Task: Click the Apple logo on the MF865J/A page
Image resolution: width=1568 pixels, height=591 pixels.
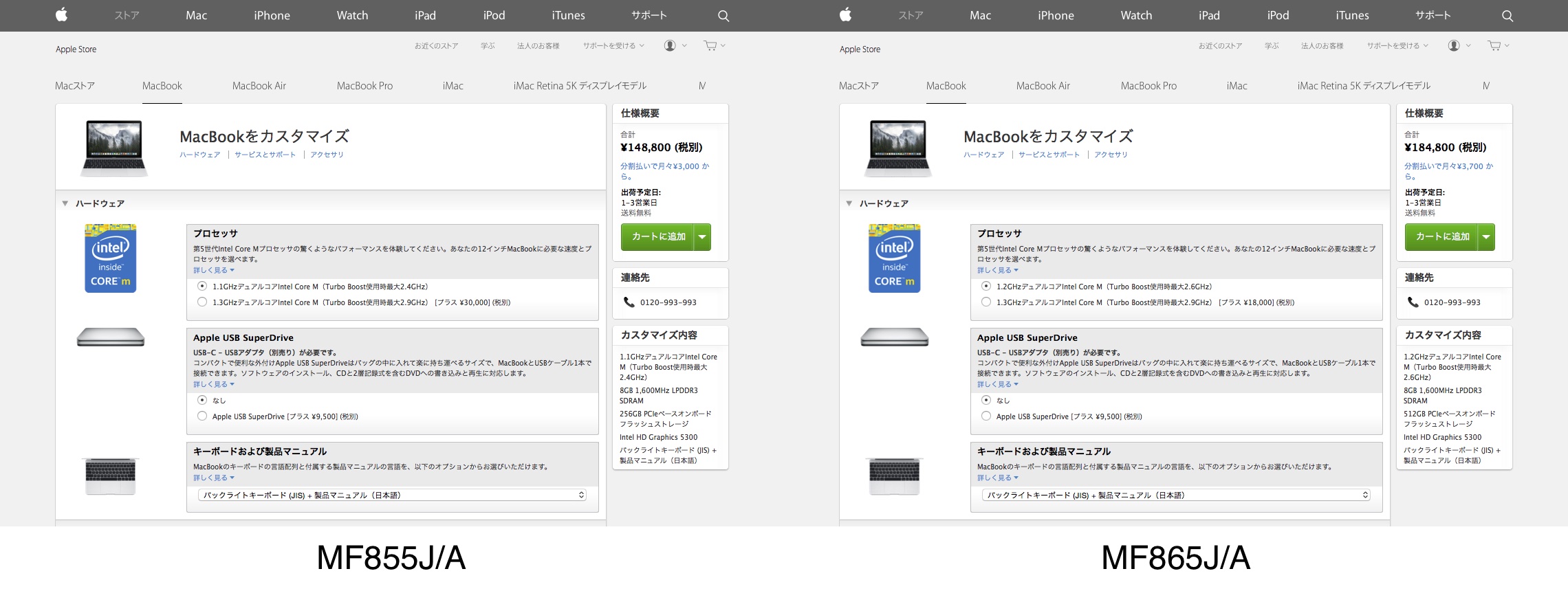Action: (846, 15)
